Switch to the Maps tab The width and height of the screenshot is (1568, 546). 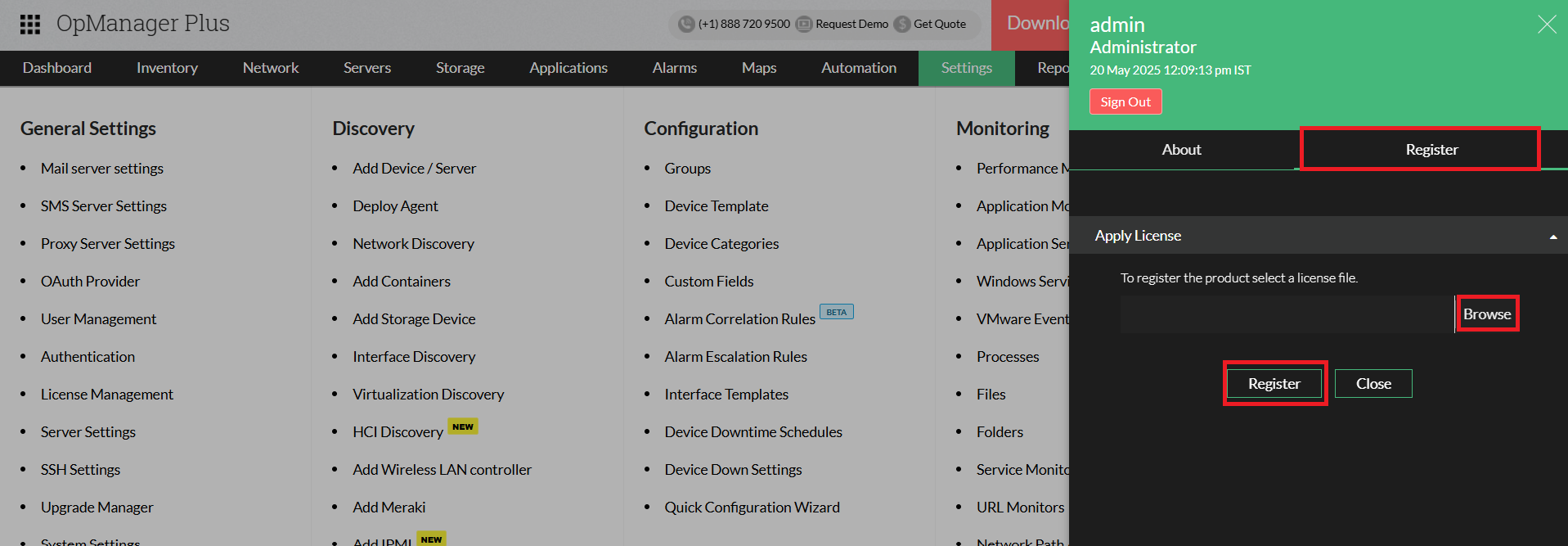759,68
